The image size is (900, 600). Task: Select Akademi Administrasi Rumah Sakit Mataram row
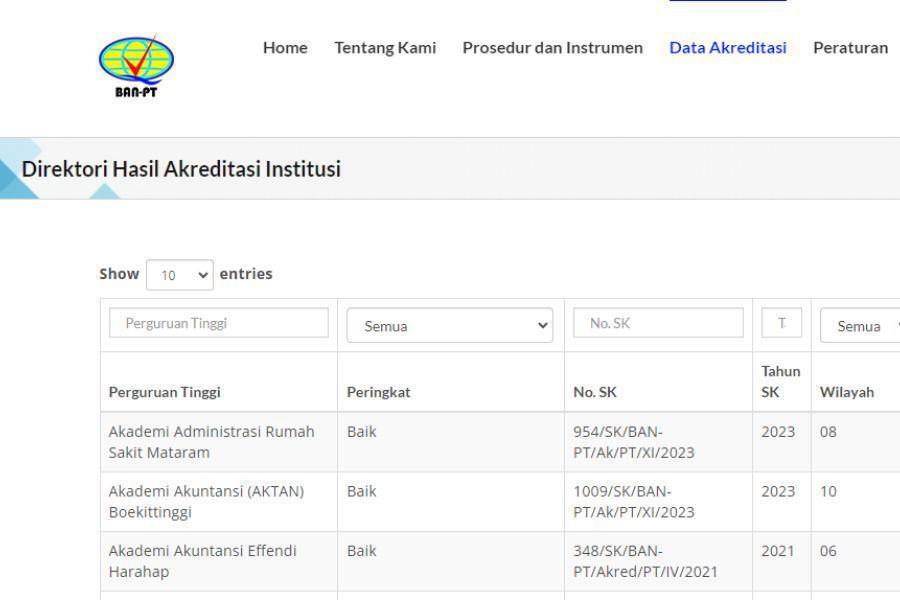click(500, 442)
